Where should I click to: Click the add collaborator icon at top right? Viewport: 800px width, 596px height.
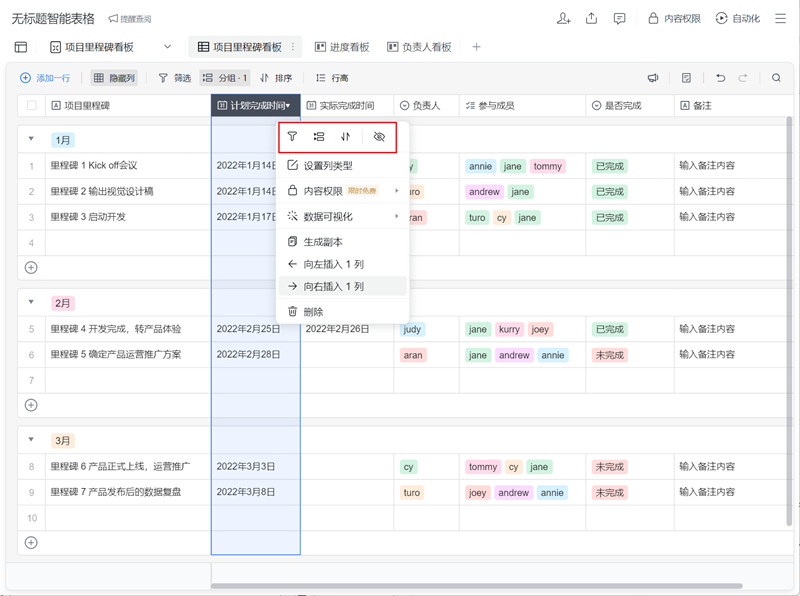[x=564, y=18]
